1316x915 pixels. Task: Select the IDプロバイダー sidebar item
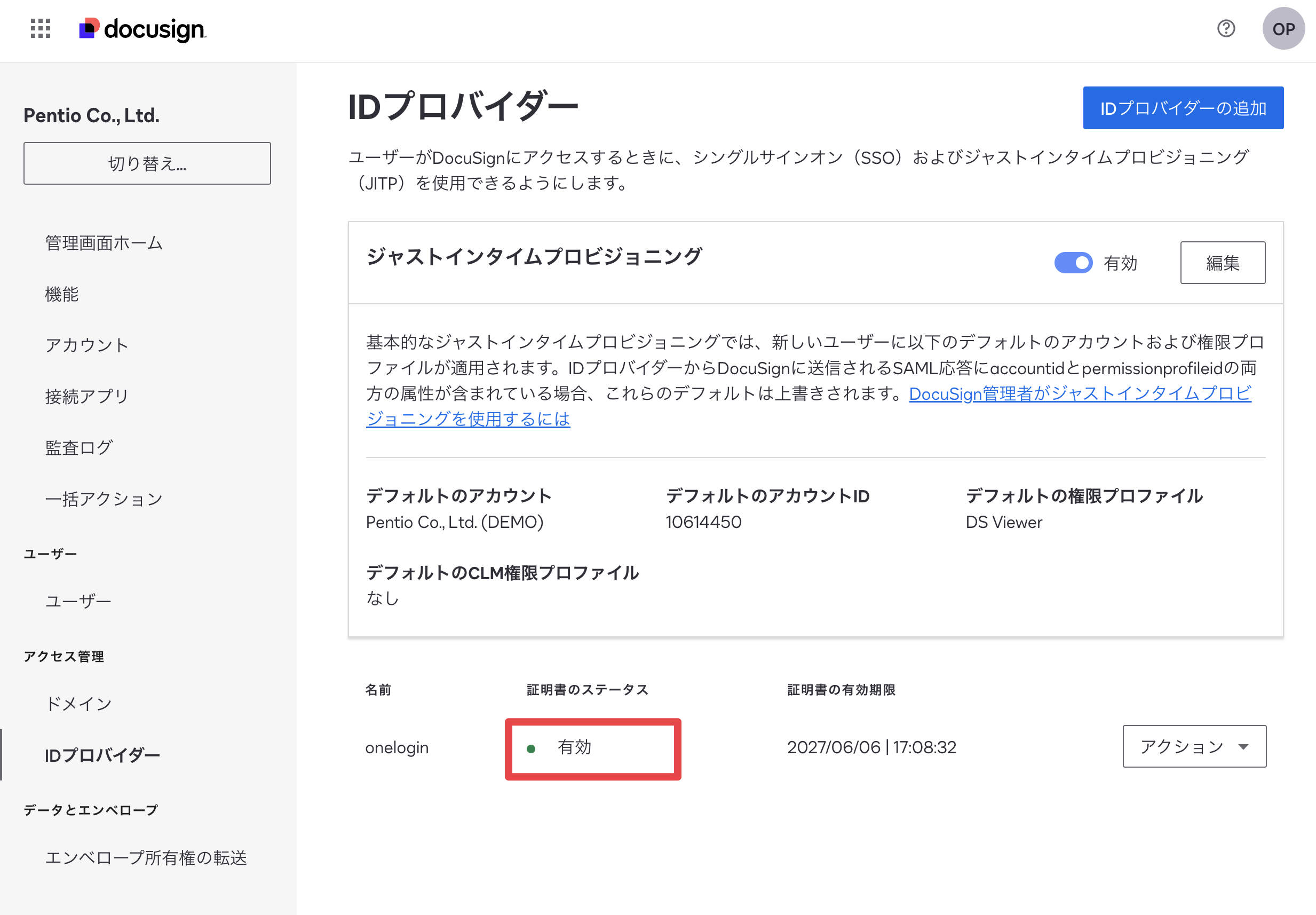point(102,755)
